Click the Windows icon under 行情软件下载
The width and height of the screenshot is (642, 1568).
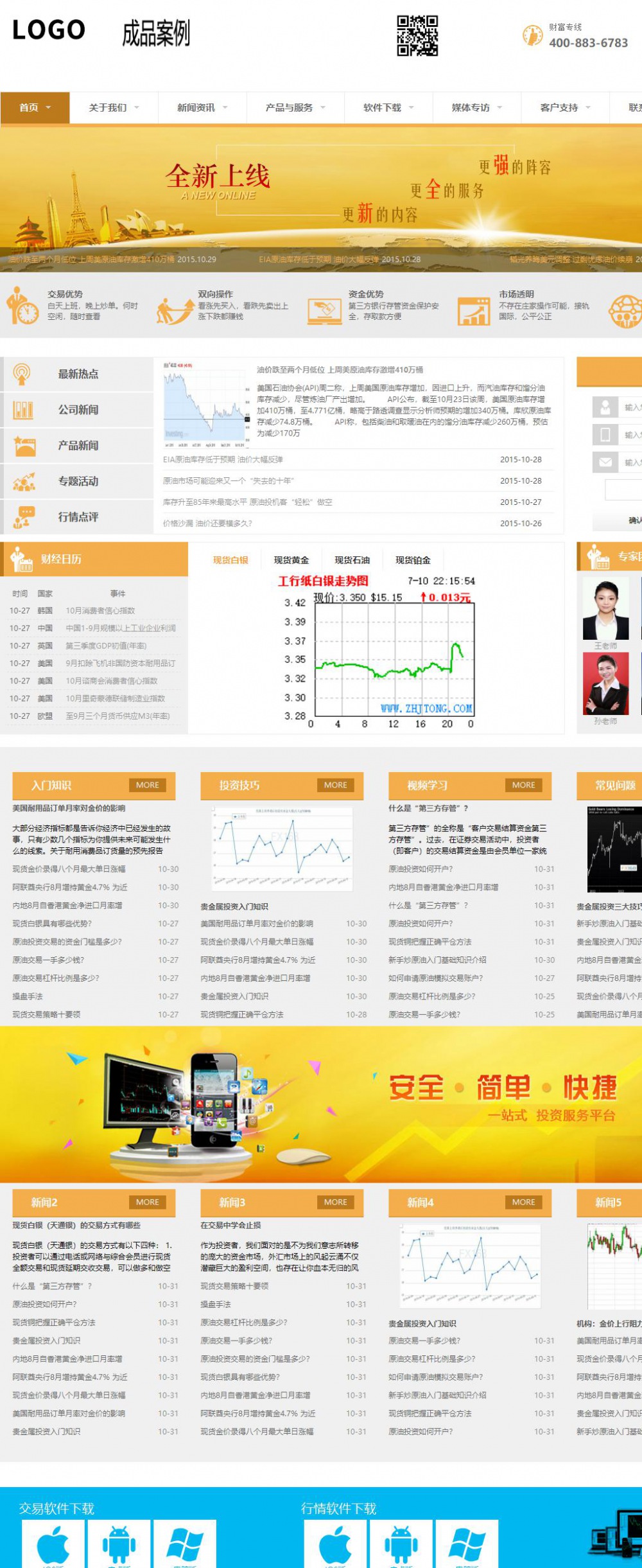tap(467, 1545)
